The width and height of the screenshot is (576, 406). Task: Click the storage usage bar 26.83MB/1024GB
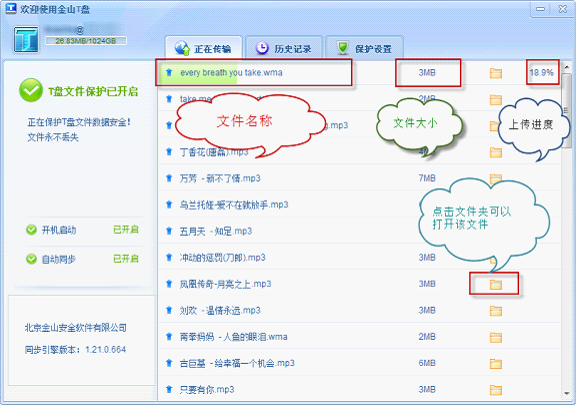(86, 41)
